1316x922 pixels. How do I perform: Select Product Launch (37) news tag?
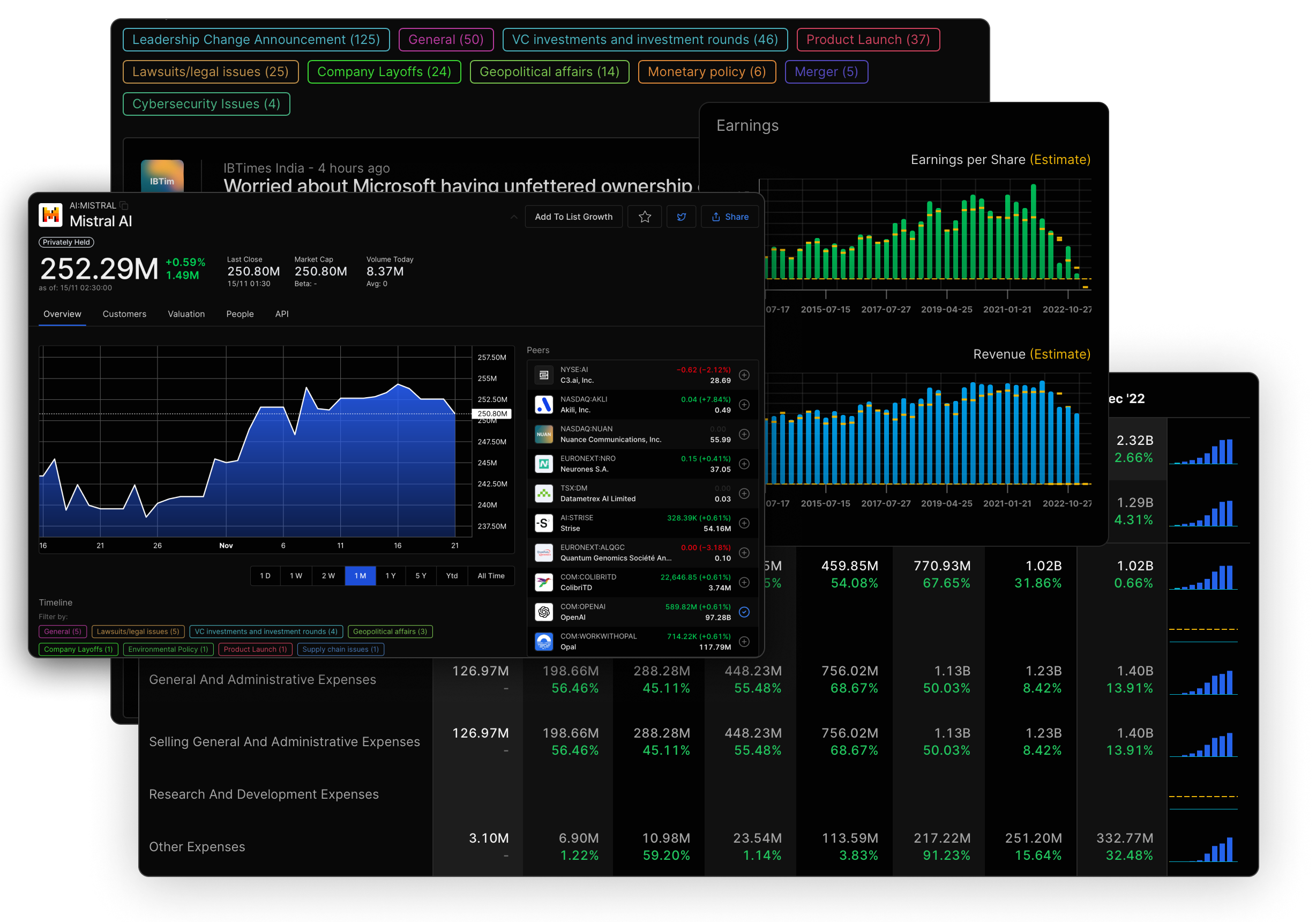pyautogui.click(x=868, y=40)
